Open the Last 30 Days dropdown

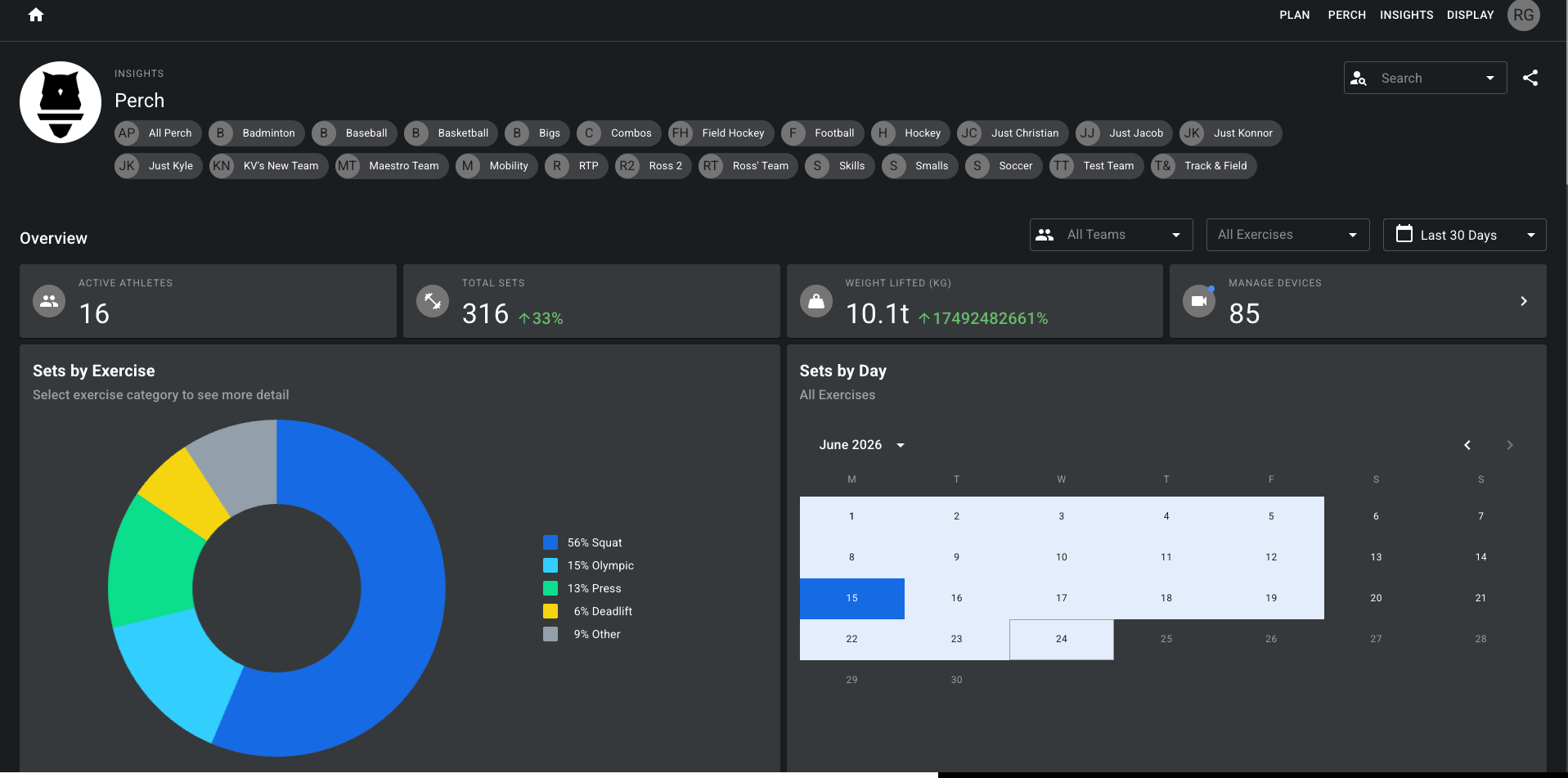click(1464, 235)
